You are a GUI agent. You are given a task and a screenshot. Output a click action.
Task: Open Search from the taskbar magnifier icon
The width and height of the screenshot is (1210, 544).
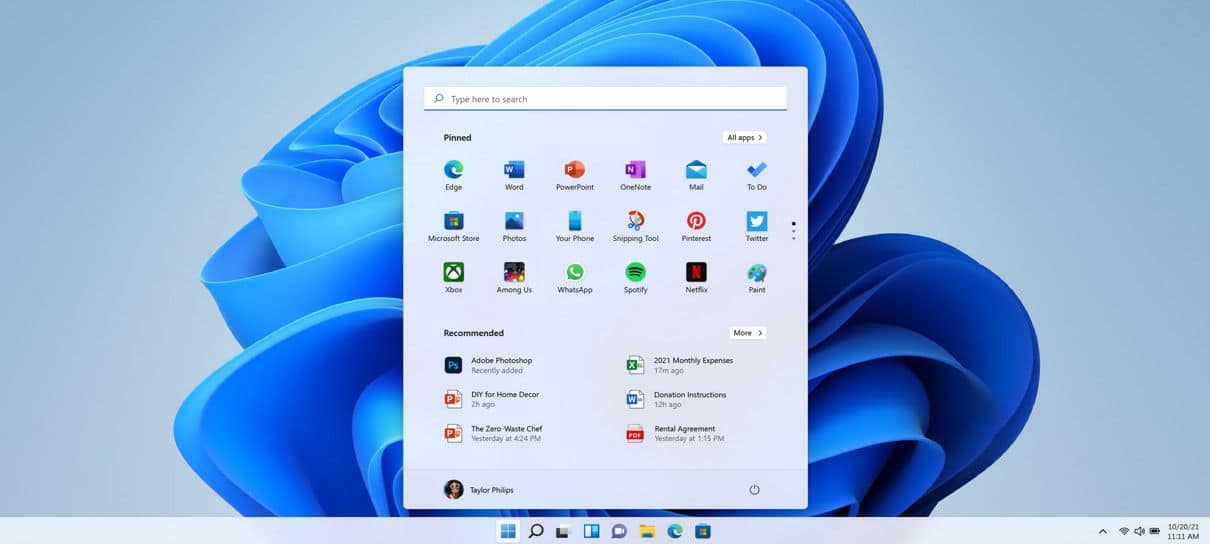pyautogui.click(x=536, y=531)
